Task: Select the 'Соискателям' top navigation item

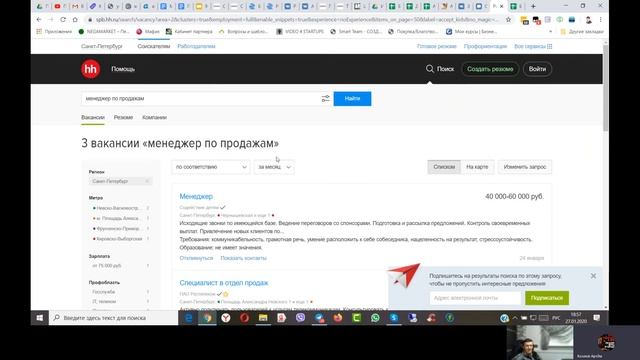Action: click(153, 46)
